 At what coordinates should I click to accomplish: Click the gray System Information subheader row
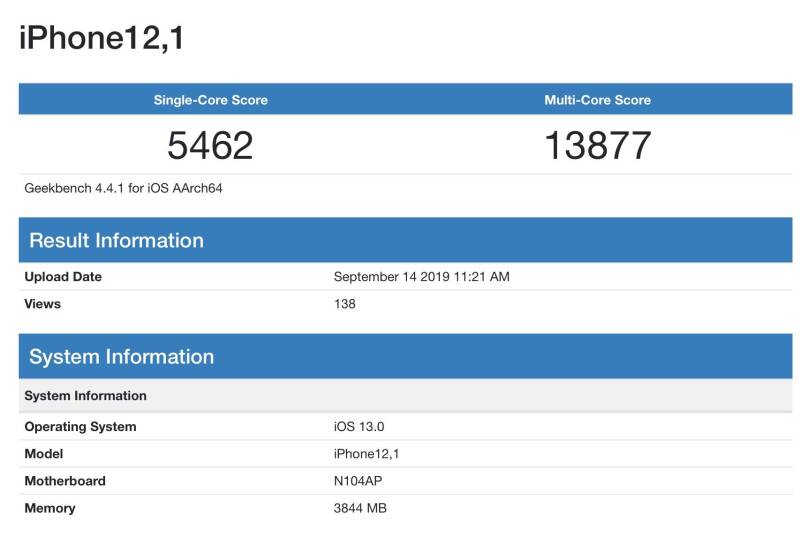(406, 396)
